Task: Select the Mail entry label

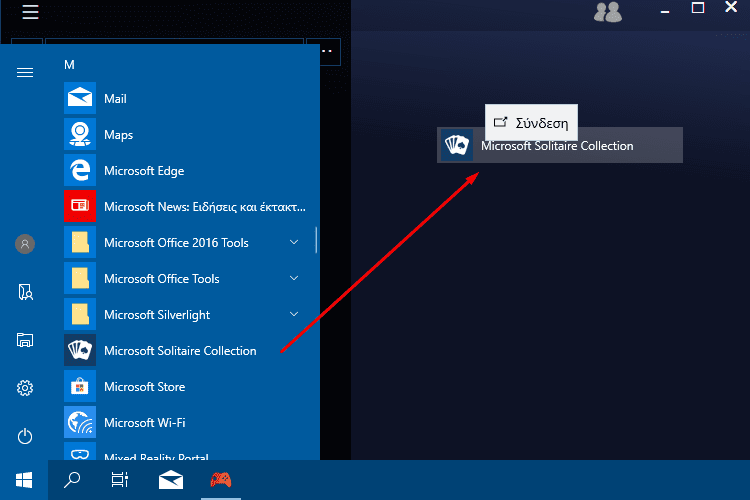Action: 115,99
